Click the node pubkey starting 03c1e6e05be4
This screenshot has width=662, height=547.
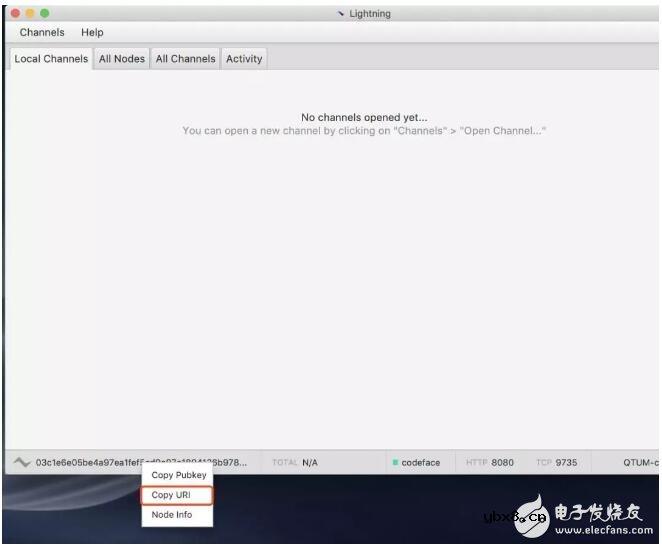click(x=141, y=462)
